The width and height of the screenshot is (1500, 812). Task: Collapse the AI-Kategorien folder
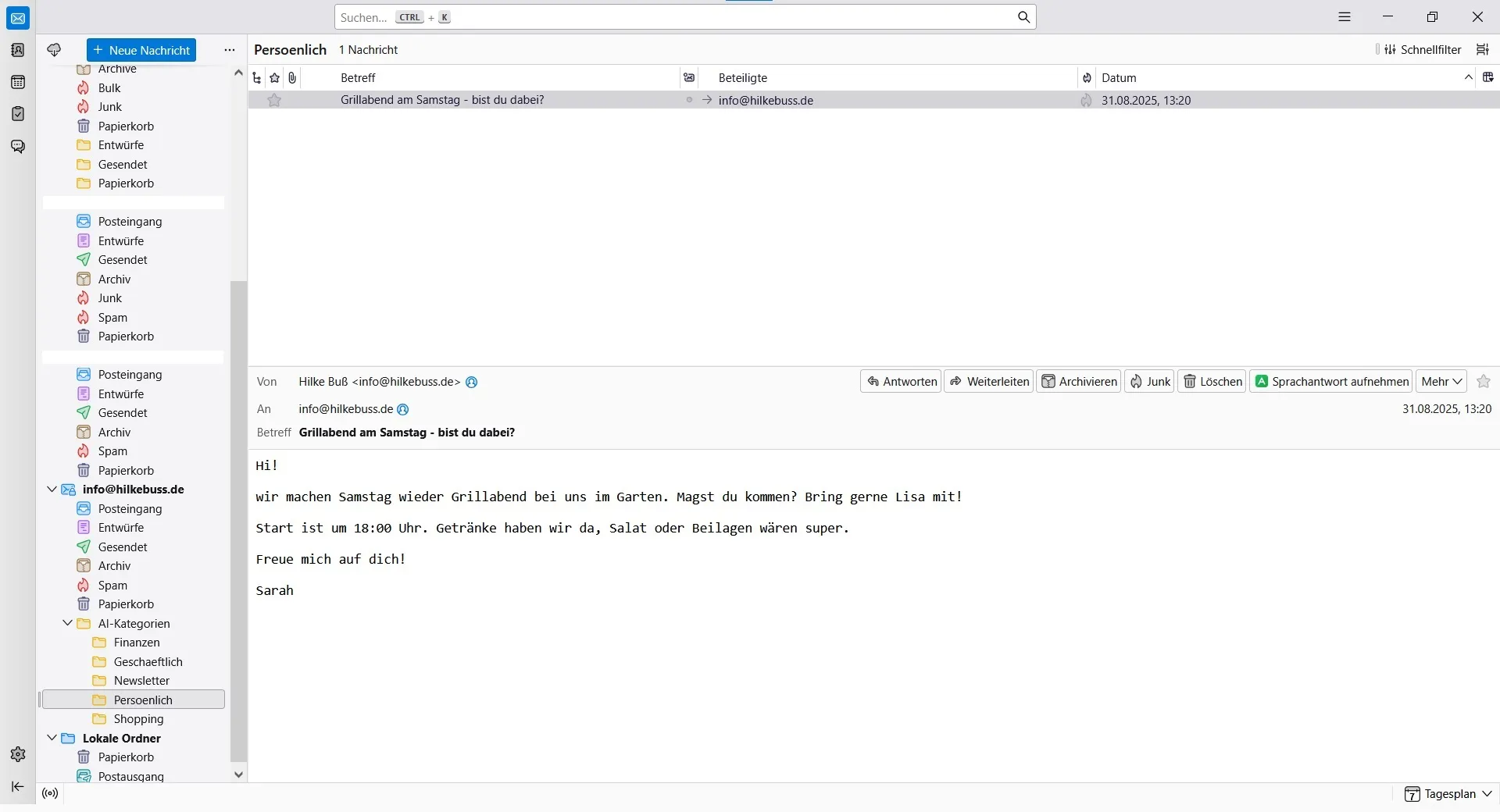click(x=67, y=623)
